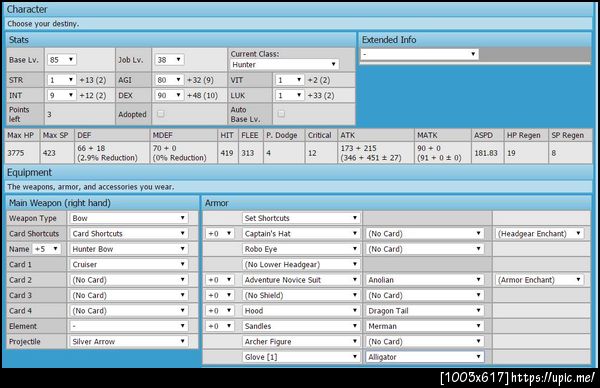Viewport: 600px width, 388px height.
Task: Open the Set Shortcuts dropdown
Action: click(x=301, y=218)
